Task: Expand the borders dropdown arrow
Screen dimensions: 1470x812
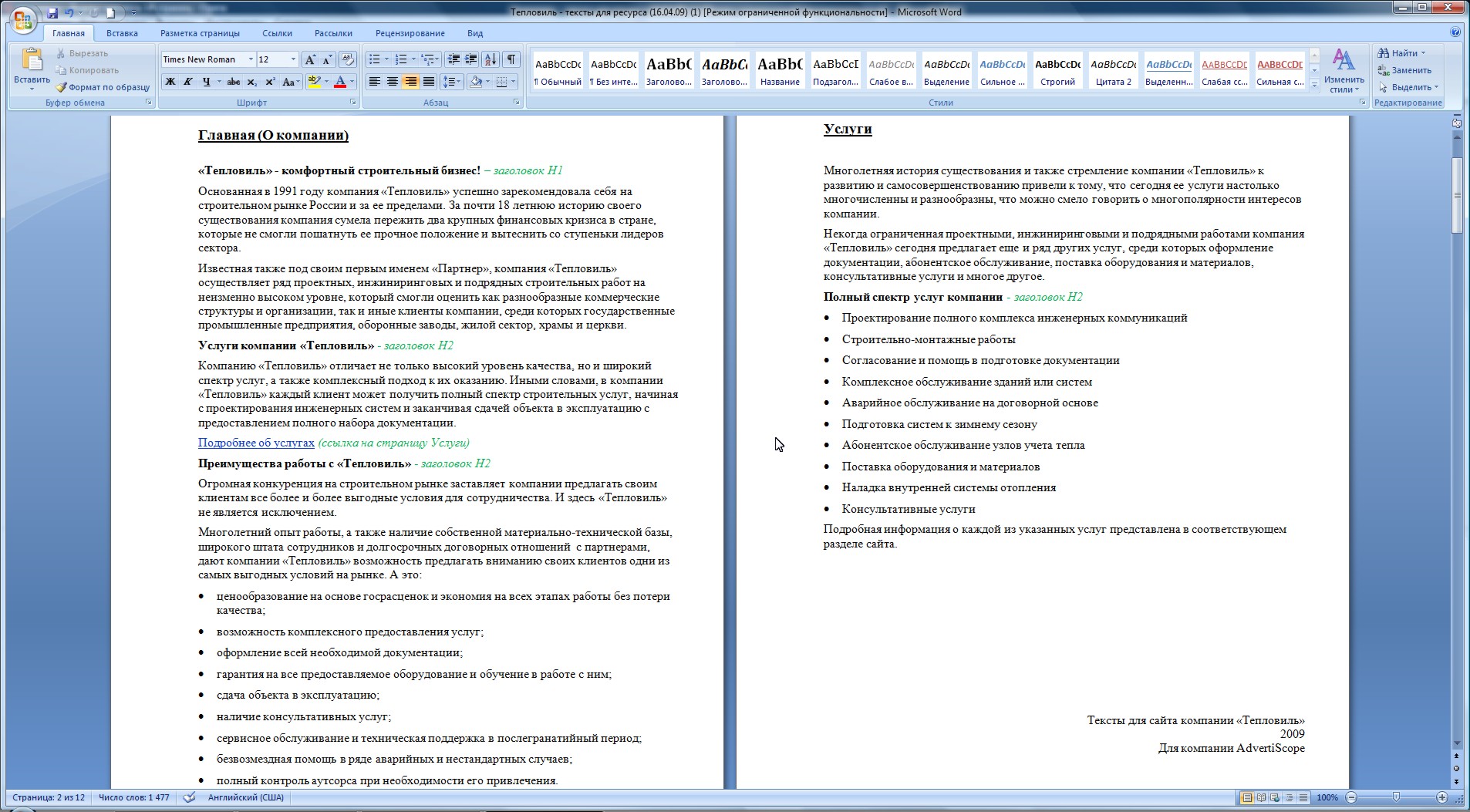Action: coord(514,82)
